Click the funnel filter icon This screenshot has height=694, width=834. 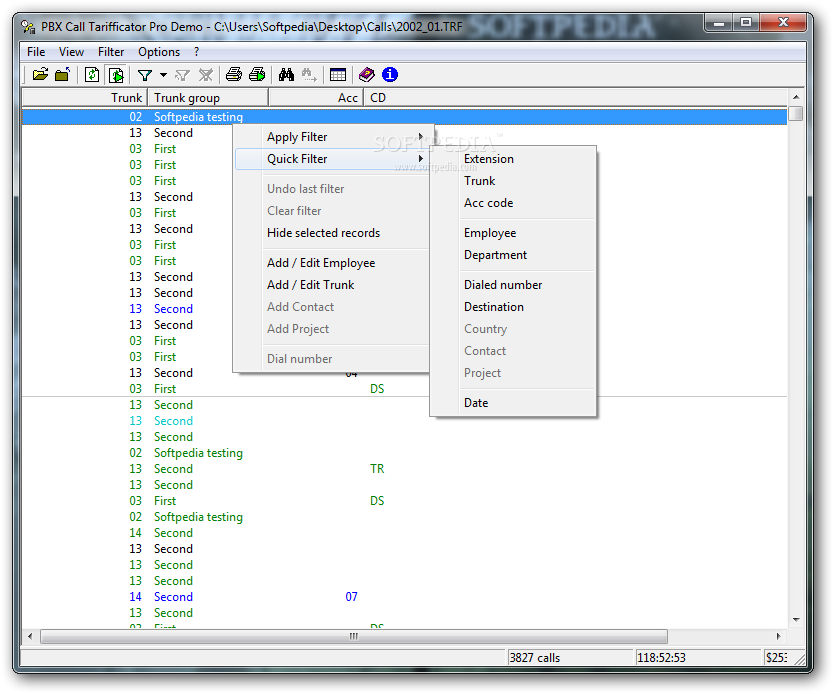pyautogui.click(x=144, y=75)
